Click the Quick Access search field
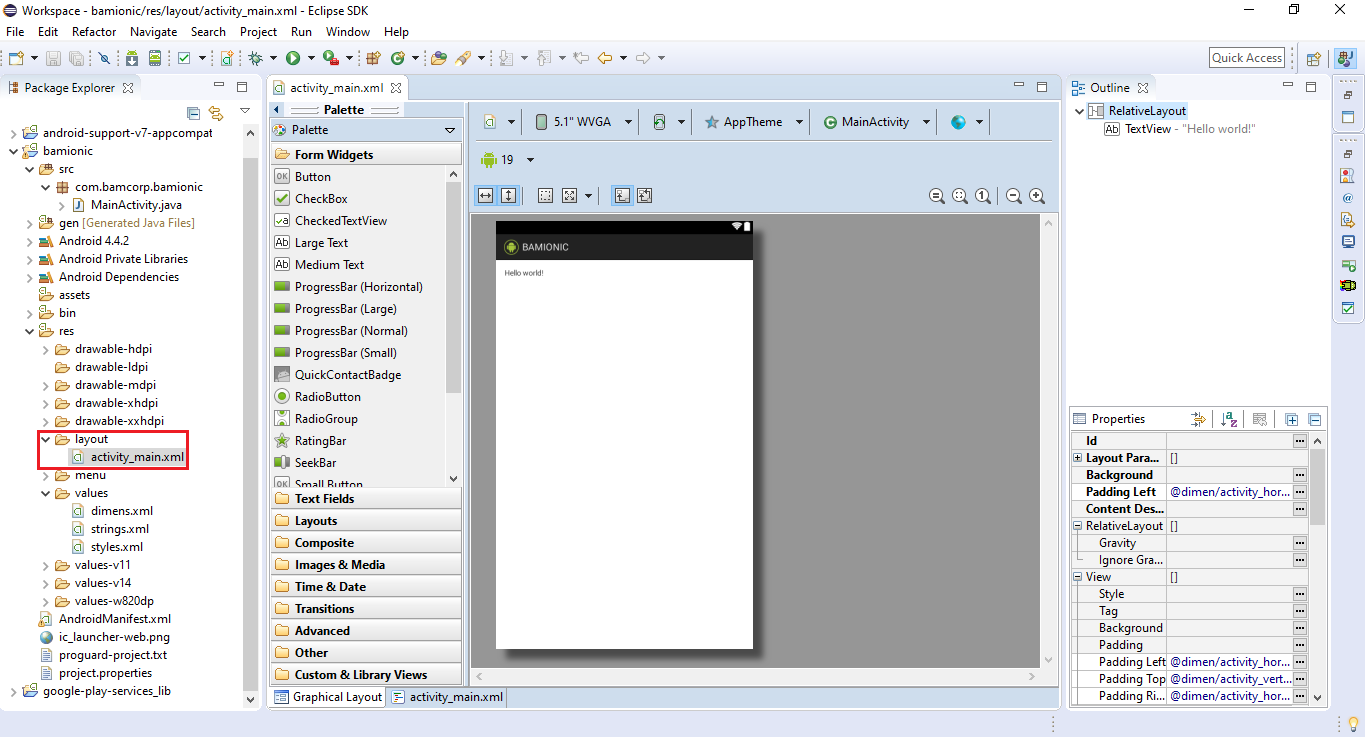The height and width of the screenshot is (737, 1365). point(1246,58)
